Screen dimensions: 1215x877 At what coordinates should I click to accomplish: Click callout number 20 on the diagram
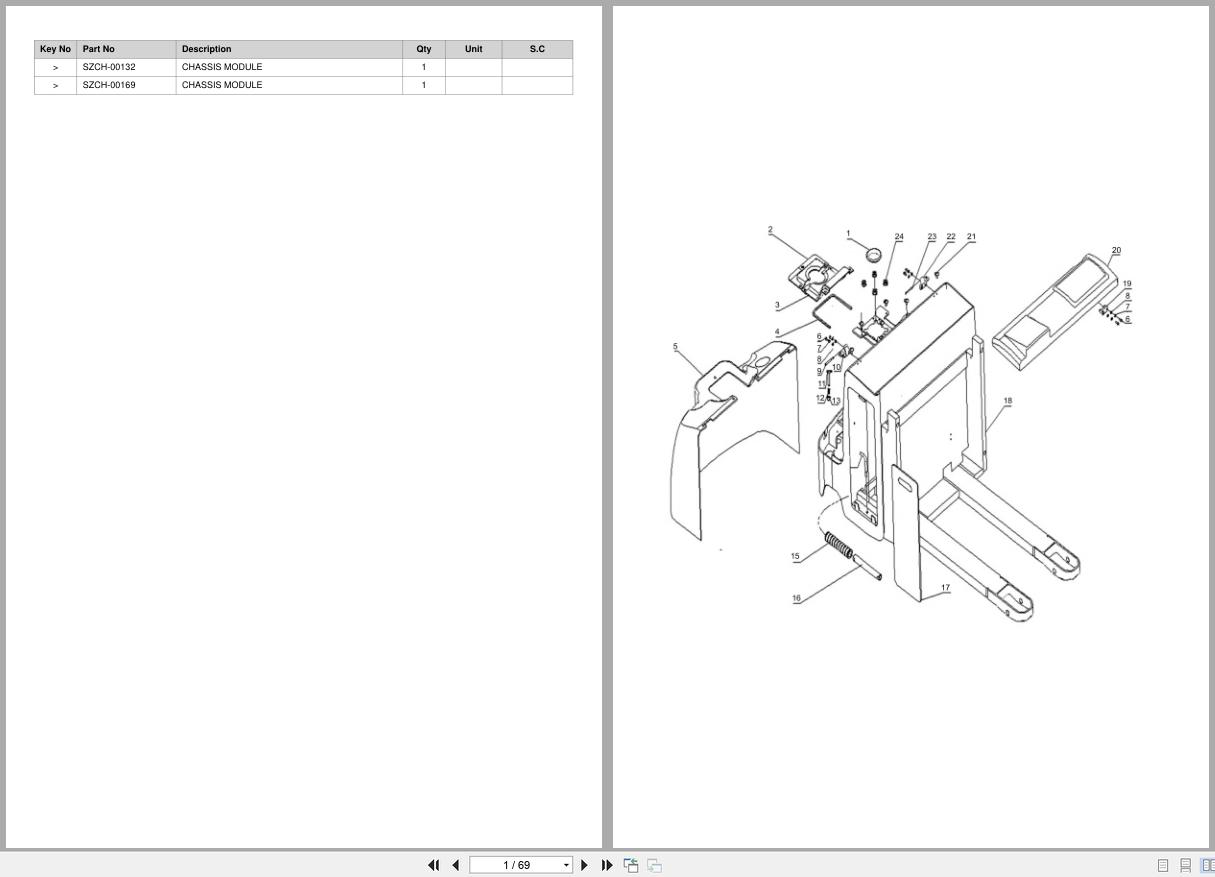[x=1116, y=251]
